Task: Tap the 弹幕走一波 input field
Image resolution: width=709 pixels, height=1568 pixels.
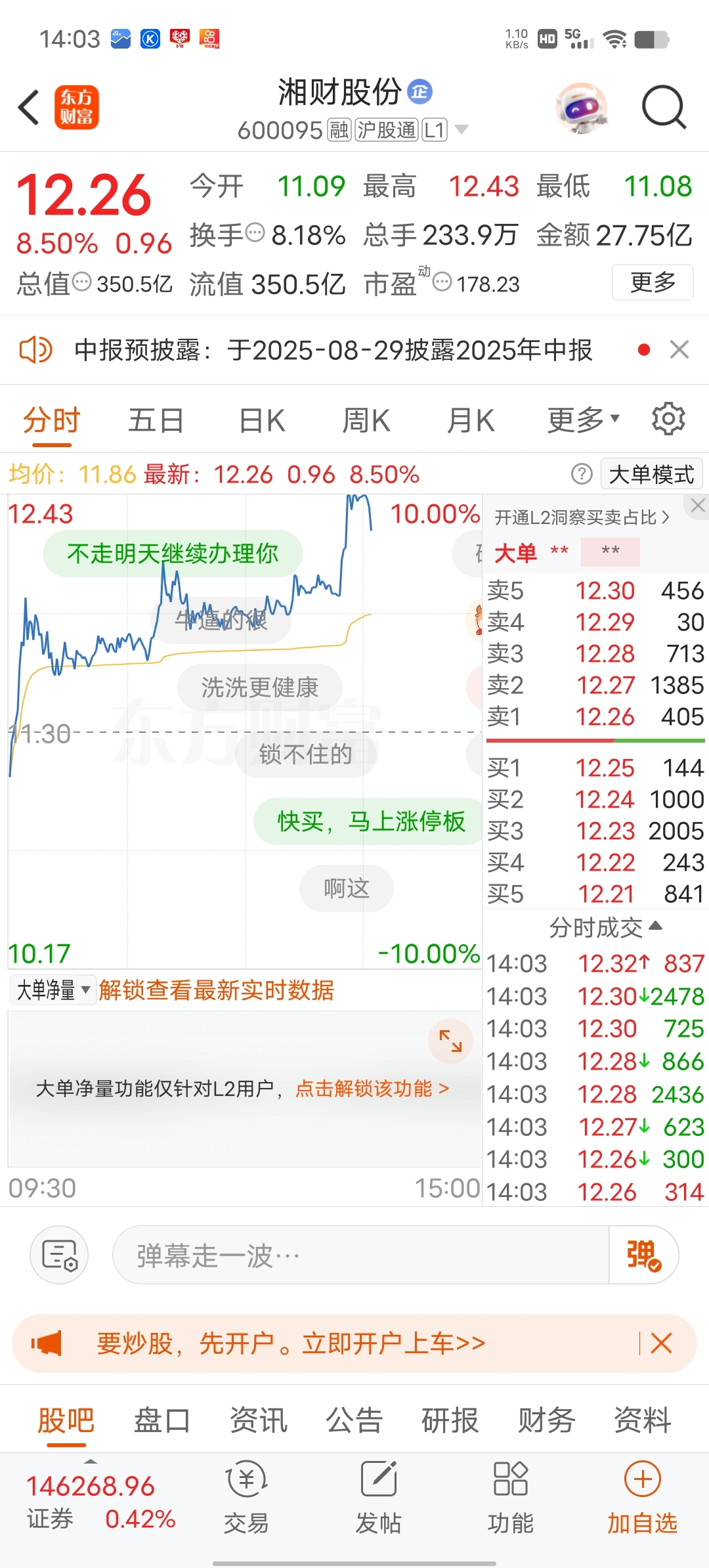Action: pyautogui.click(x=360, y=1255)
